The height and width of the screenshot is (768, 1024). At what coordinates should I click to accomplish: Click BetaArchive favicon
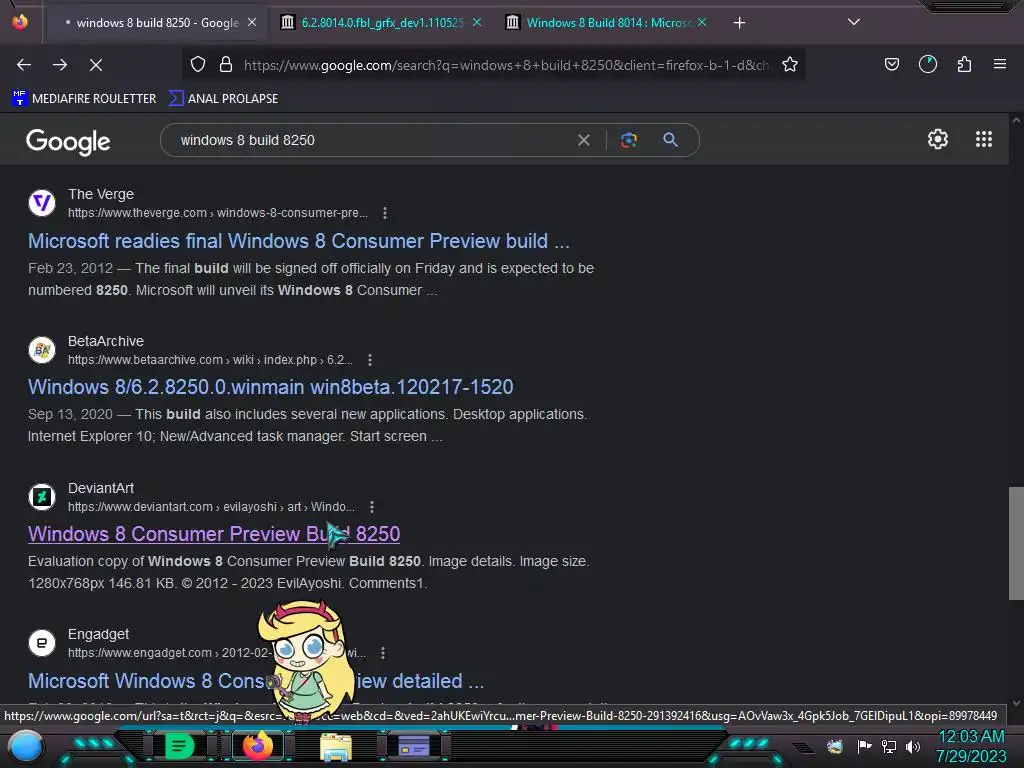42,349
